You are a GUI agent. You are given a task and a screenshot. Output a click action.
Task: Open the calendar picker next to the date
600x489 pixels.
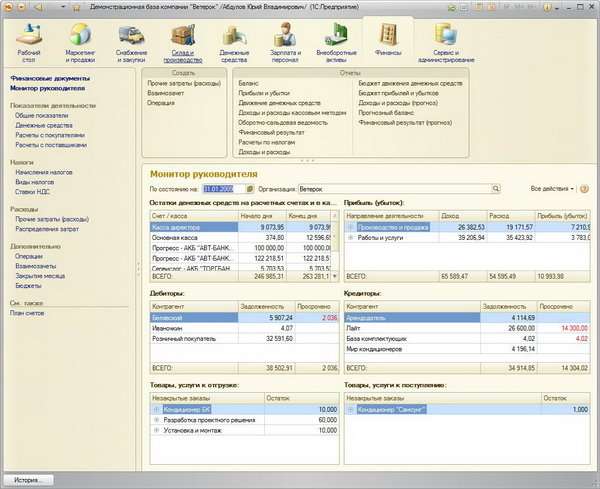coord(249,189)
